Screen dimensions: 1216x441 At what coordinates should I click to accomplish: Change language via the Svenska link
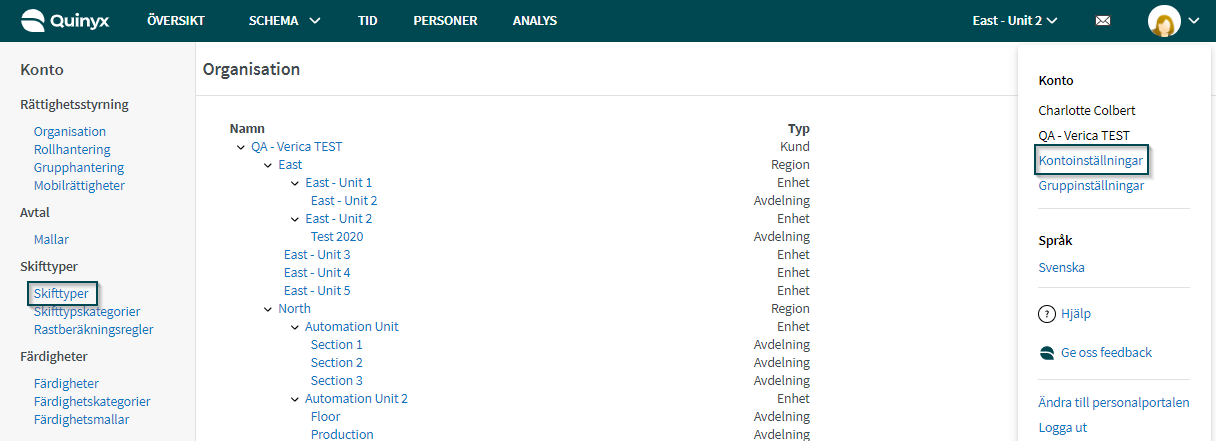click(1062, 268)
